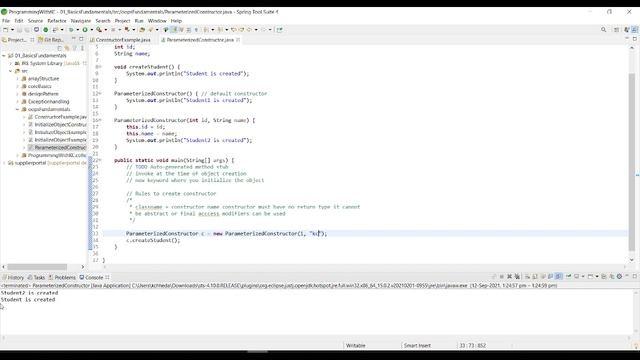Collapse the main method fold marker
Screen dimensions: 640x360
click(100, 160)
